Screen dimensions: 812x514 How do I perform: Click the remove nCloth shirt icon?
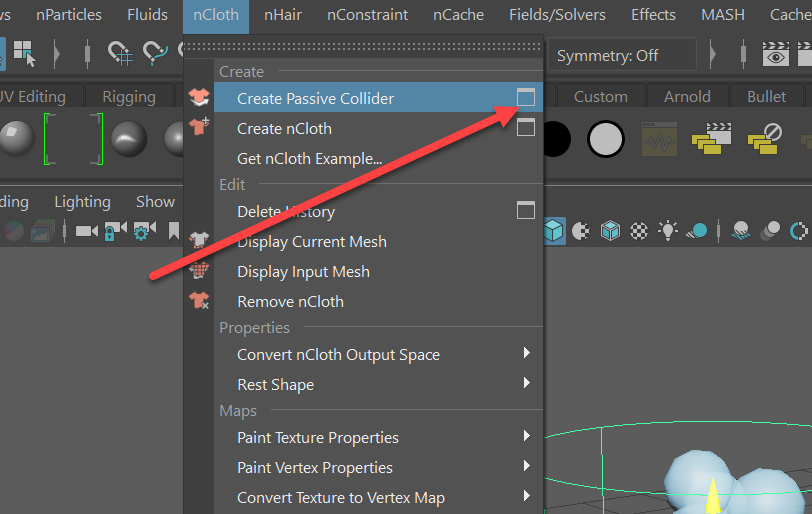(x=199, y=300)
